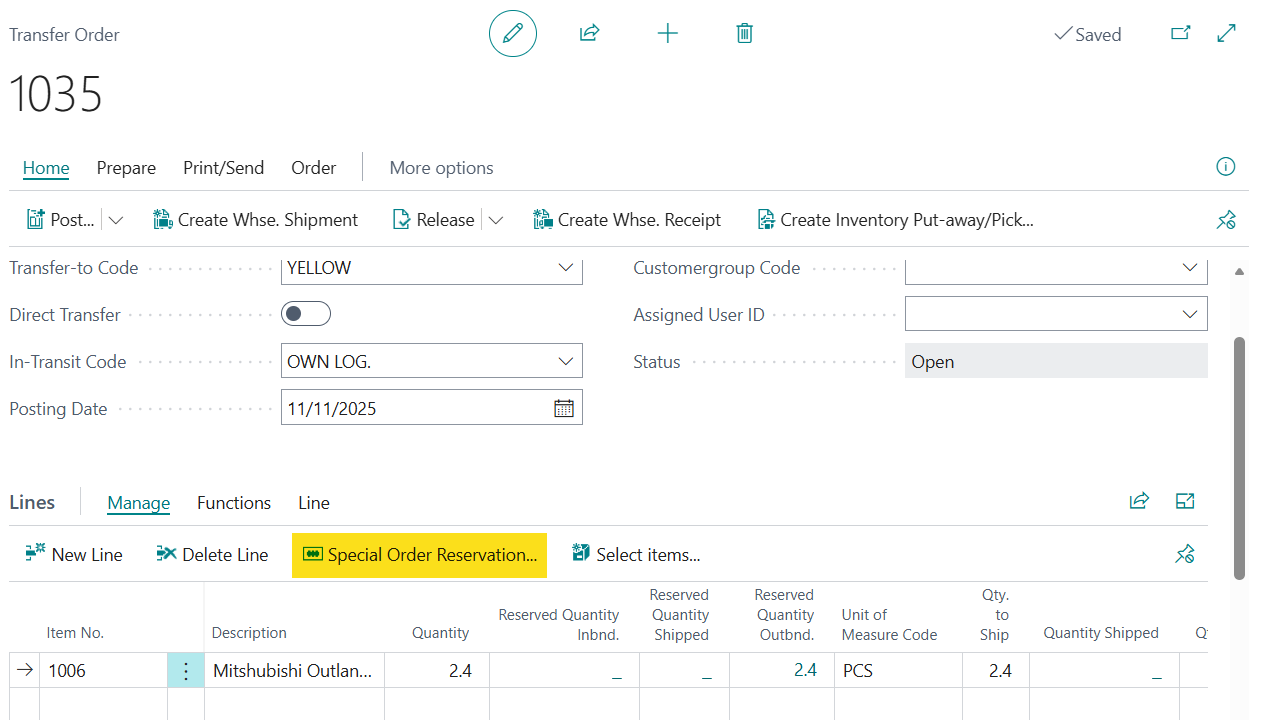The image size is (1280, 720).
Task: Open Lines in Excel via the Excel icon
Action: [1185, 500]
